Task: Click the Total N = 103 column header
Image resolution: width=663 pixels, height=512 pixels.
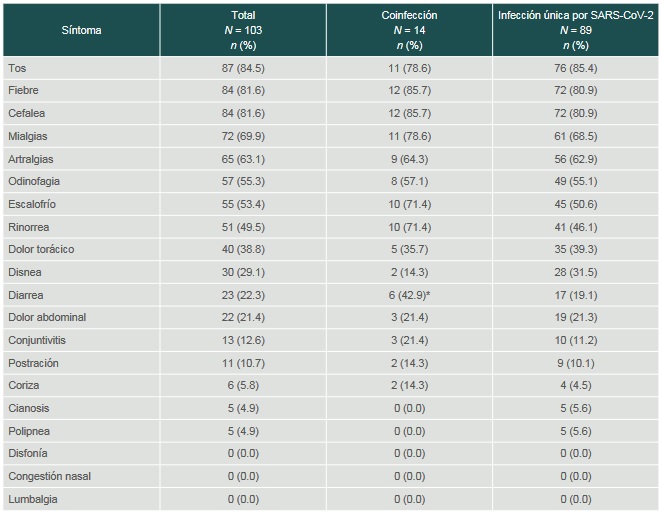Action: 243,30
